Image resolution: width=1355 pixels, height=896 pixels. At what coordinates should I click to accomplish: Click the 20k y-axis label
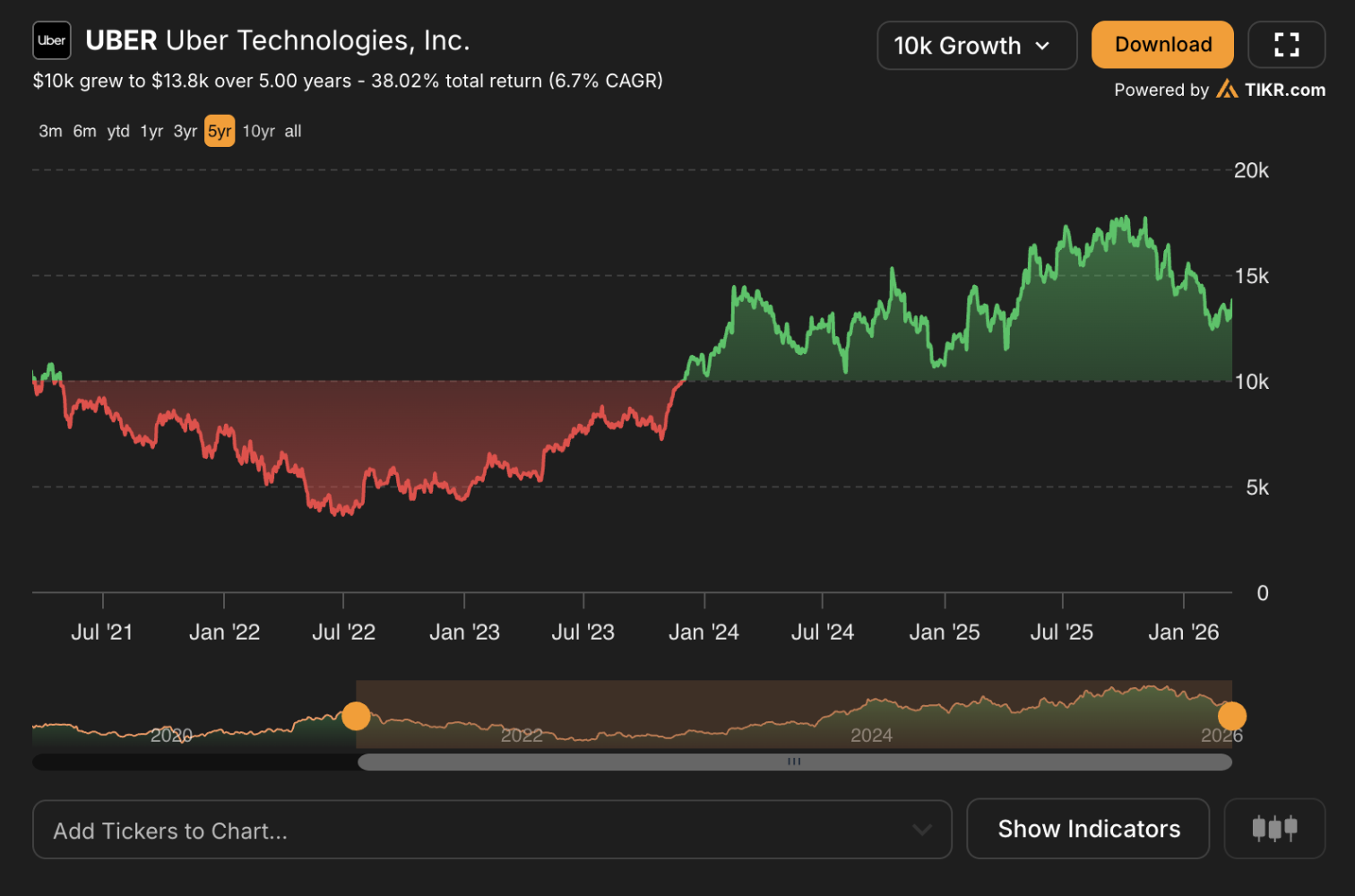pos(1251,170)
